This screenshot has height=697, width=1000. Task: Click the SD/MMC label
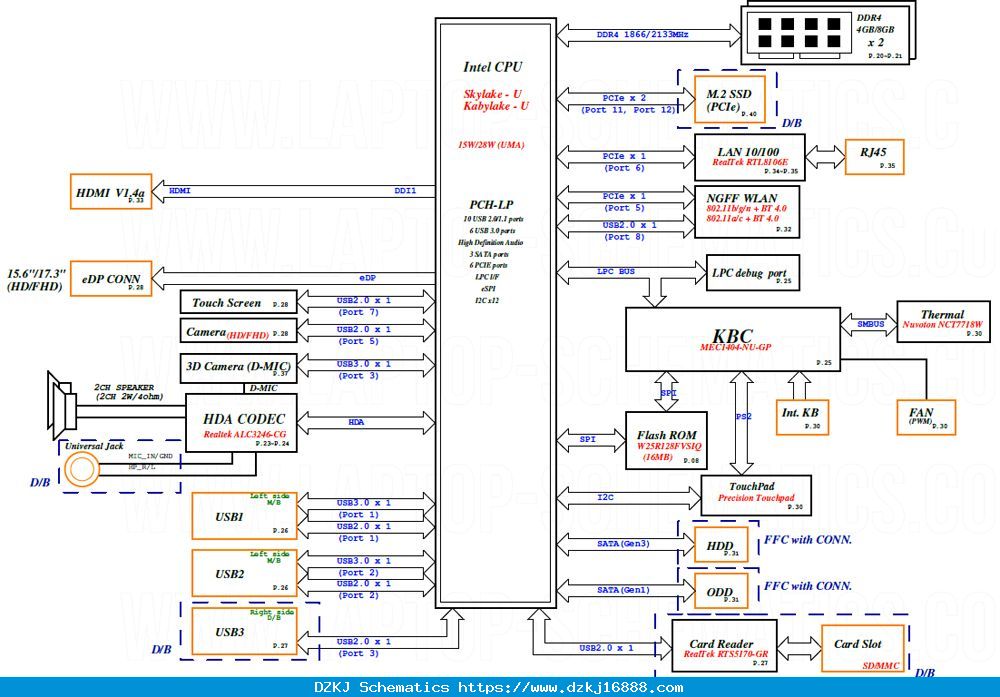[881, 666]
